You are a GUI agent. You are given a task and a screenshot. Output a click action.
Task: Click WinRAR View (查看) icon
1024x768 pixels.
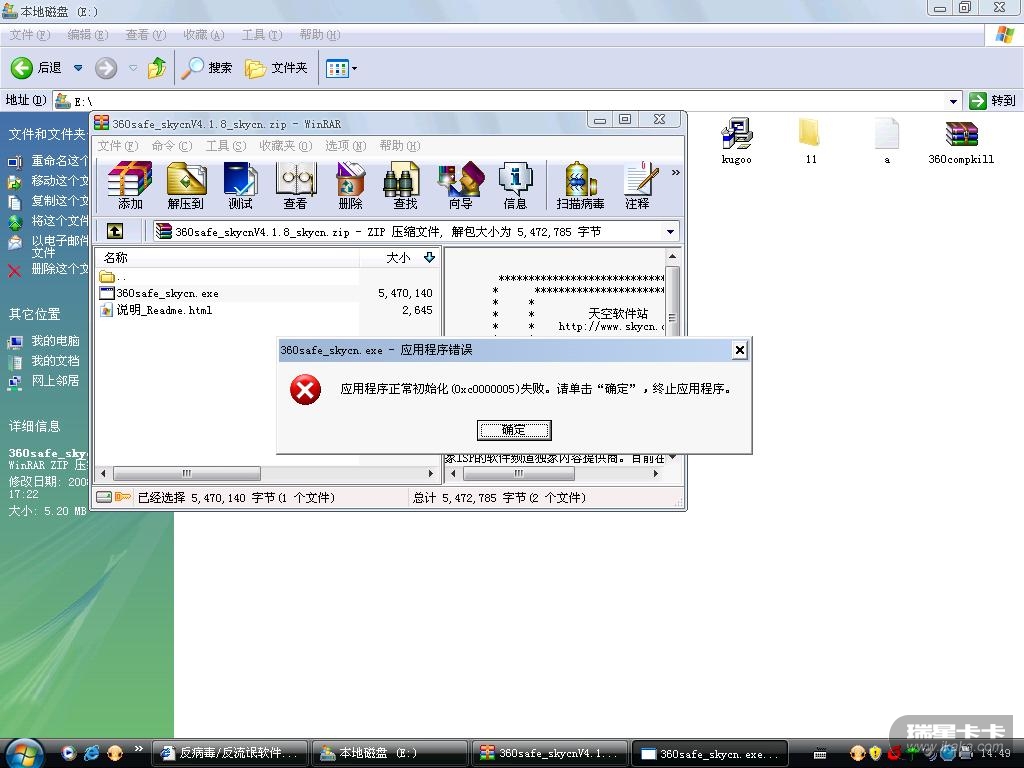tap(295, 185)
